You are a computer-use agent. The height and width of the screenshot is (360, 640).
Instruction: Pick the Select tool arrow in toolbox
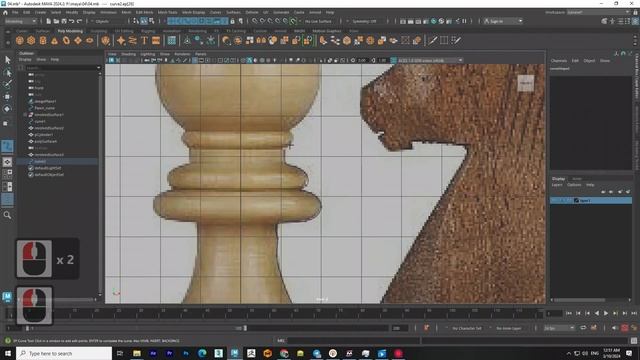click(x=7, y=60)
